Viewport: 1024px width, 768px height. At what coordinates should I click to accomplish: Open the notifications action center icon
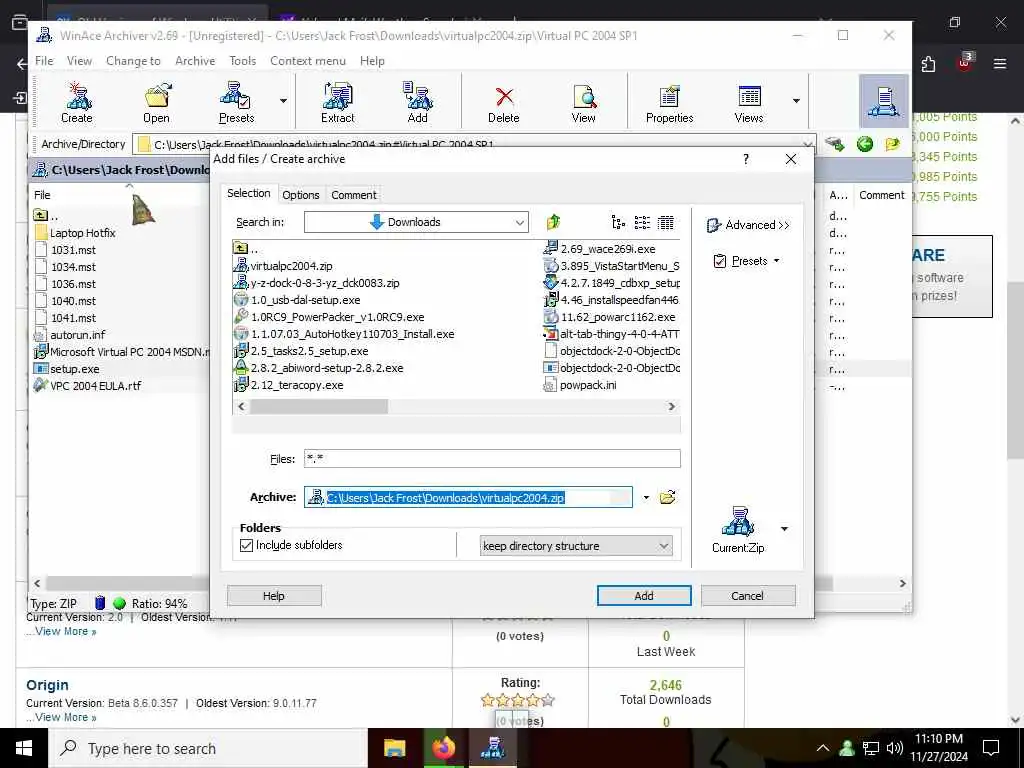[991, 748]
